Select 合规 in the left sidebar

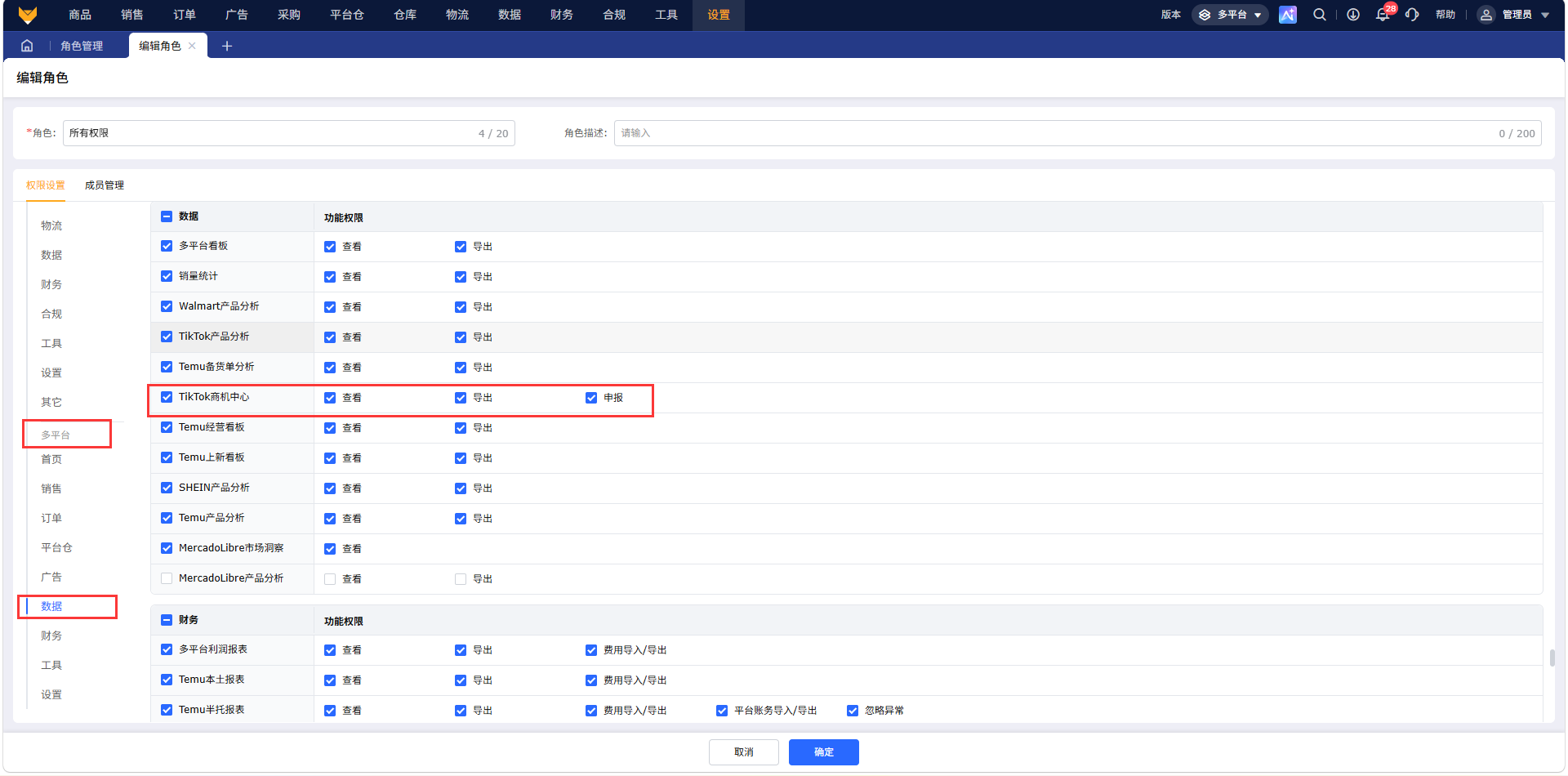[52, 314]
